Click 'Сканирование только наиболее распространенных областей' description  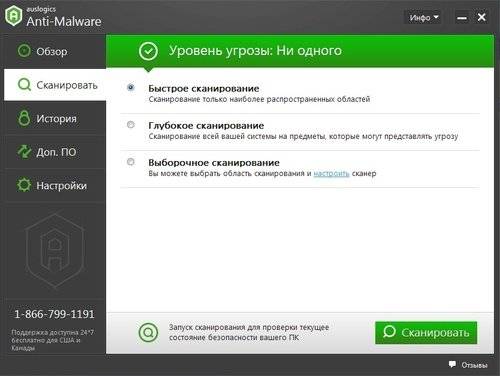click(x=259, y=99)
